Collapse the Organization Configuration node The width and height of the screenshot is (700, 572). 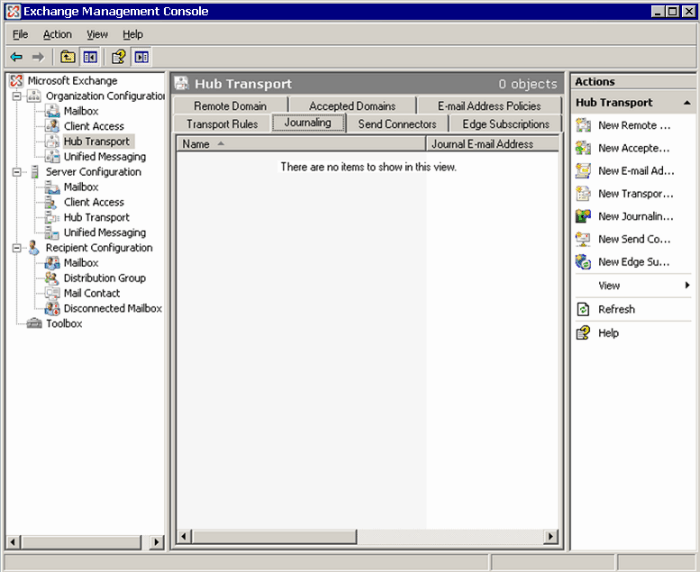coord(17,96)
